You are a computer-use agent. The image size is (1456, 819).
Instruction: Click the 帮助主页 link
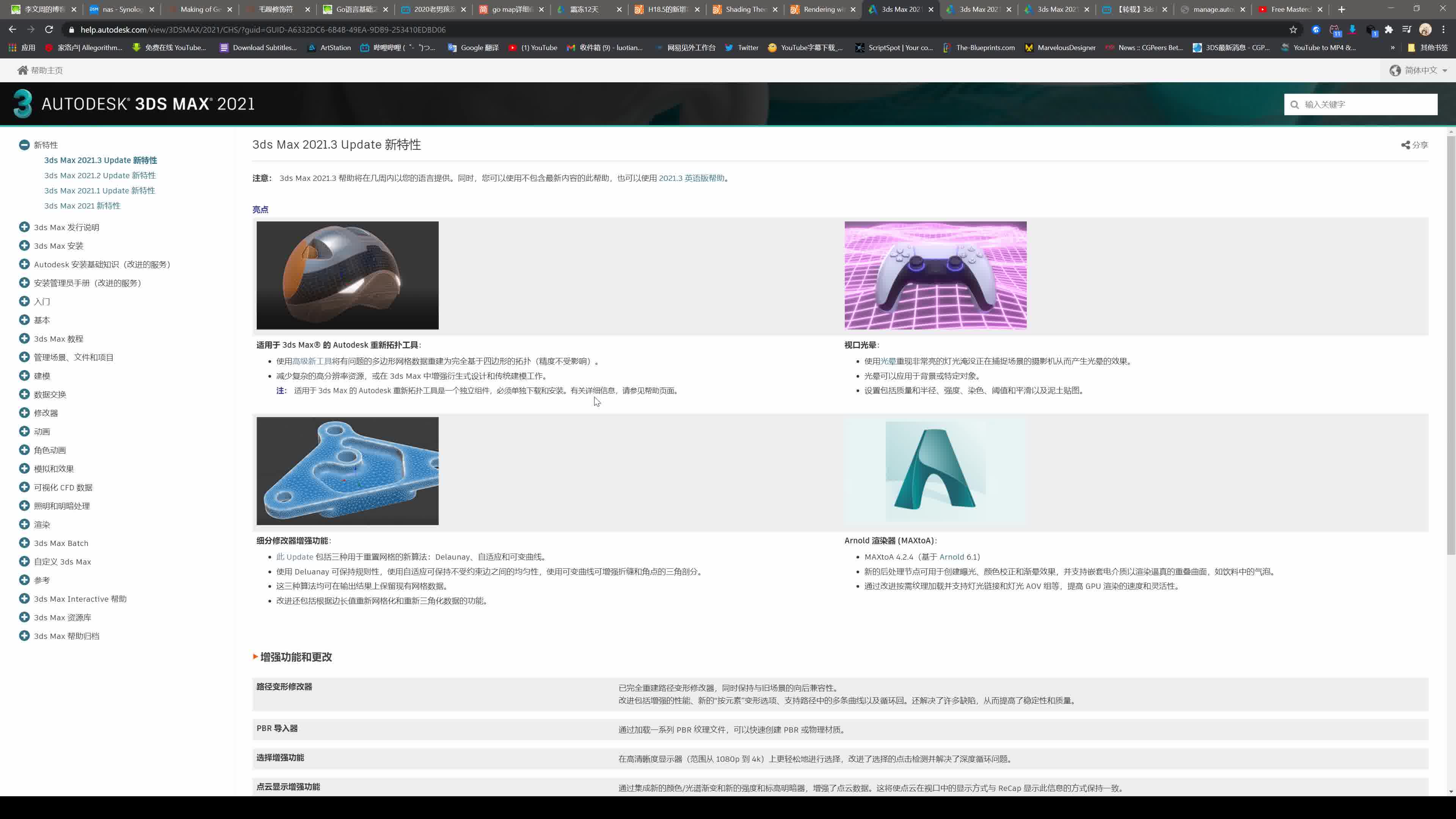click(x=47, y=71)
